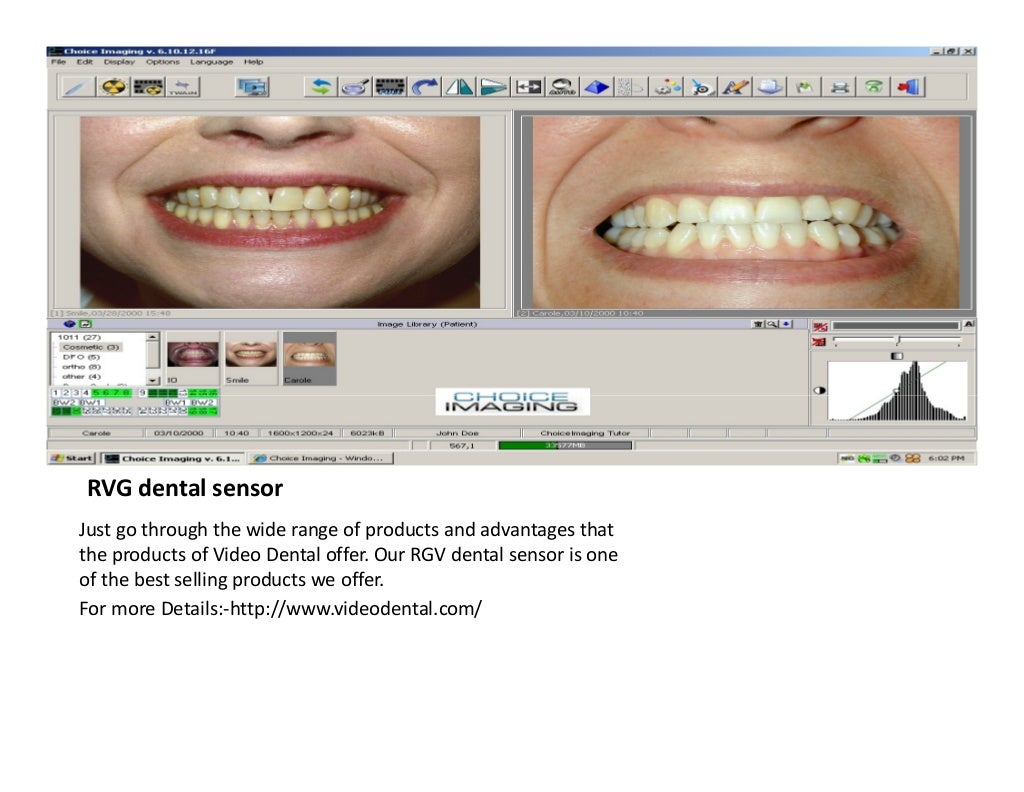1024x792 pixels.
Task: Switch to Choice Imaging - Windo... taskbar window
Action: coord(321,458)
